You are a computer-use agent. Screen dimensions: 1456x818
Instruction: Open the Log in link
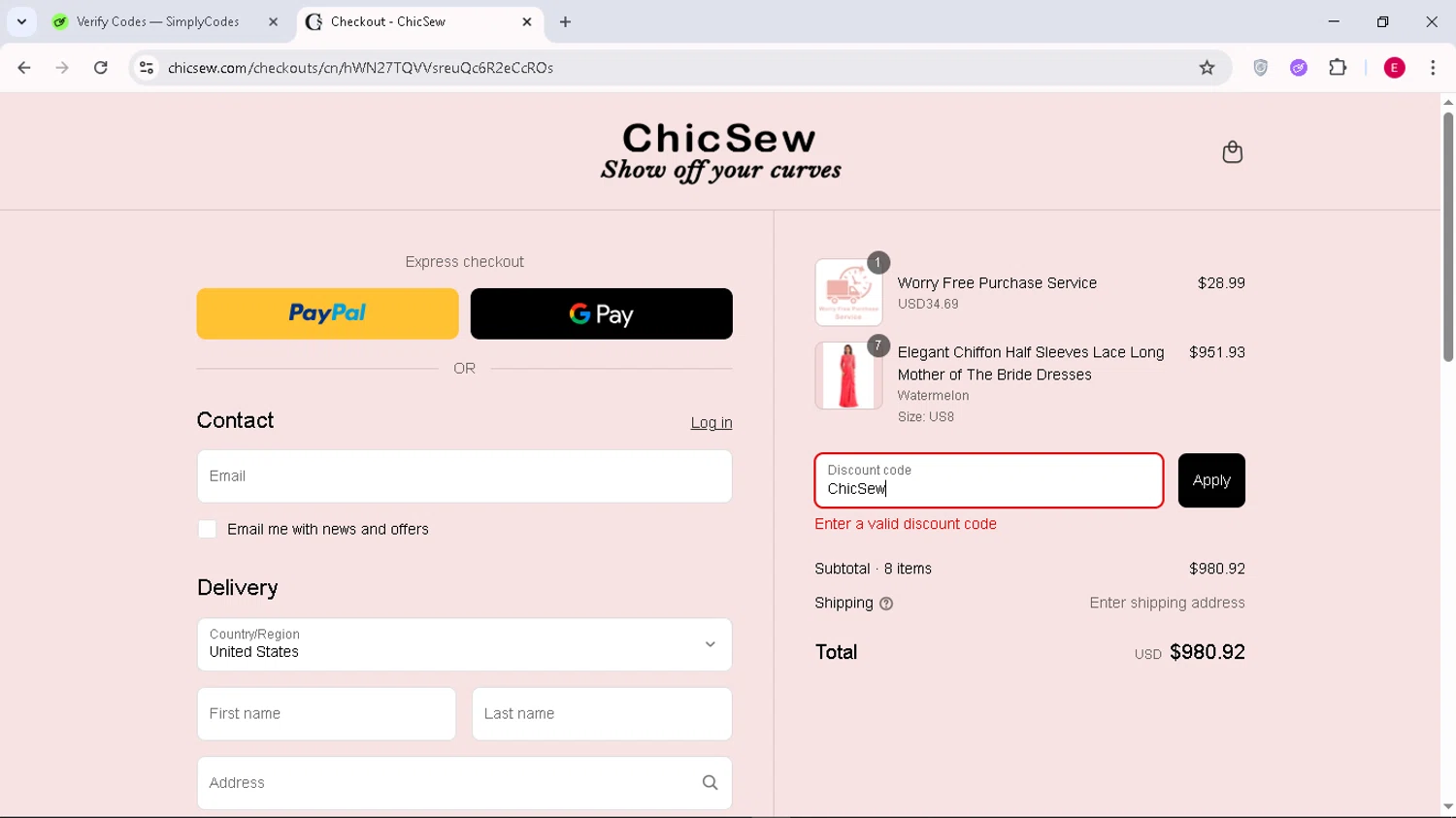point(711,423)
